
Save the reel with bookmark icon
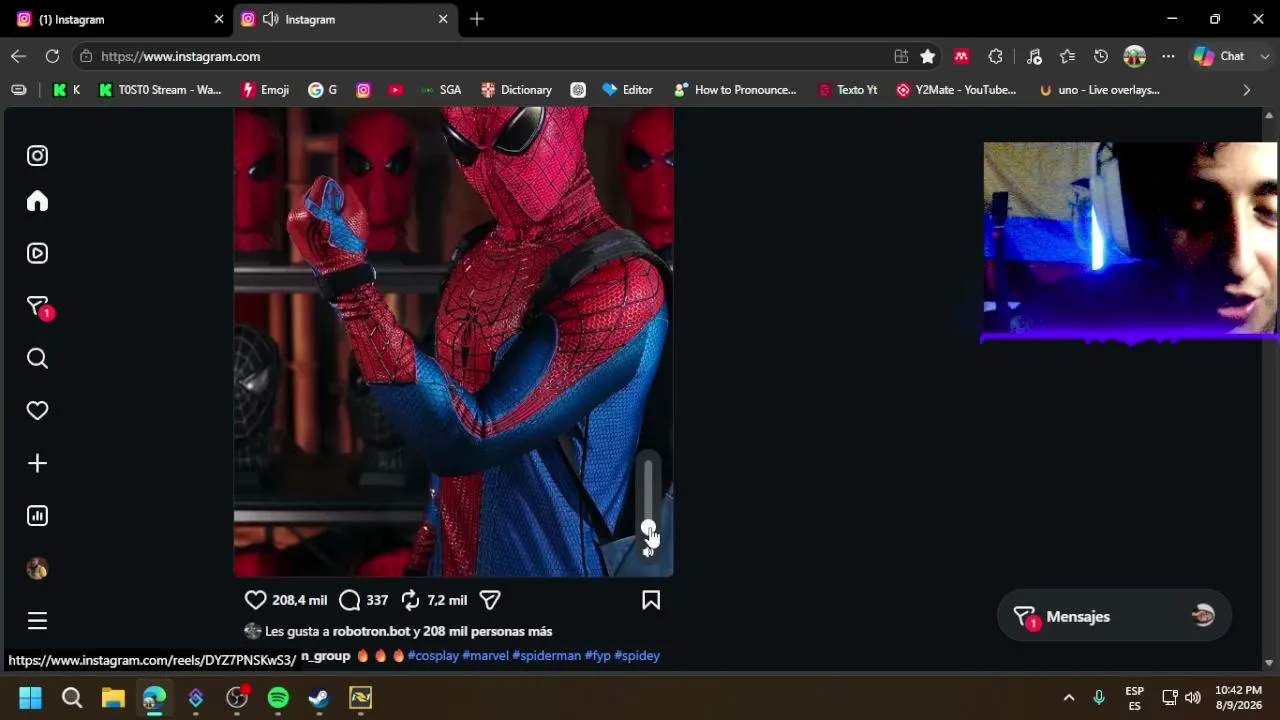tap(651, 600)
